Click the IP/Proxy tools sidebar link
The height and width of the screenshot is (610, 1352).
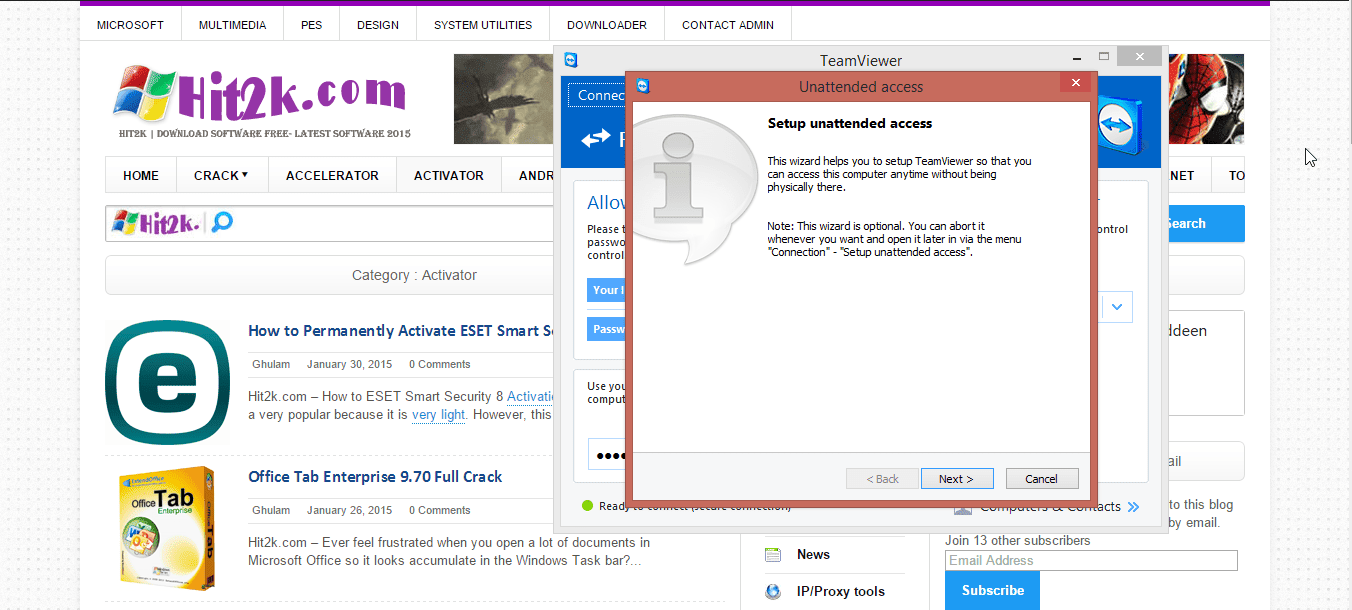841,591
